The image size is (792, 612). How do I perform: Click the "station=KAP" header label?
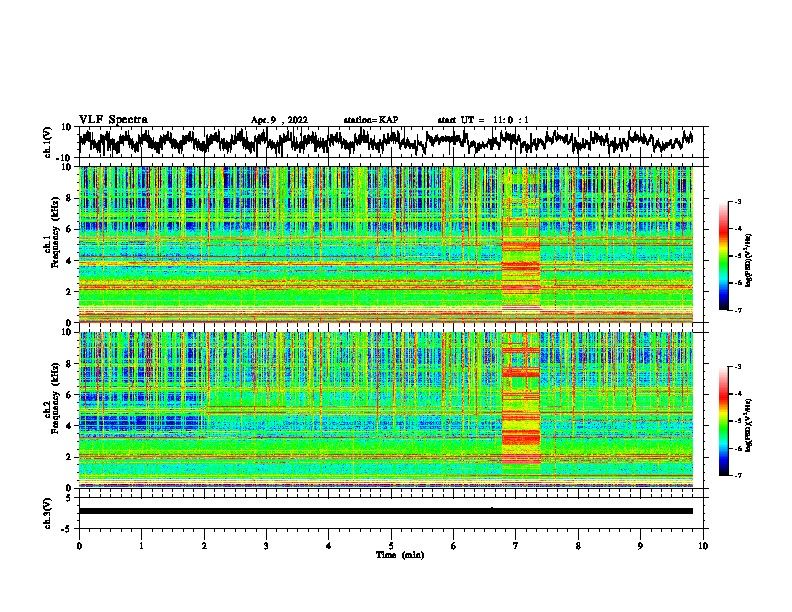(x=371, y=120)
